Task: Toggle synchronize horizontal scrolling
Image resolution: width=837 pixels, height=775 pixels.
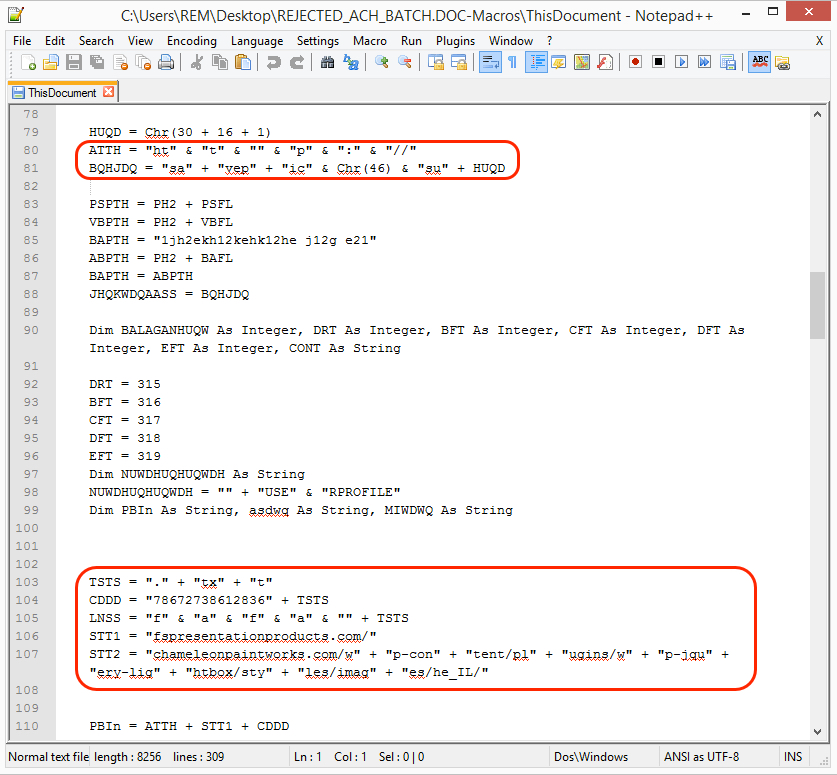Action: (x=459, y=62)
